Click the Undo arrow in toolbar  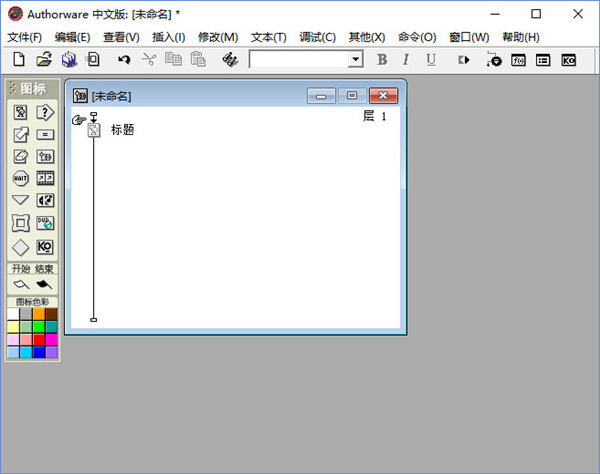pos(124,60)
